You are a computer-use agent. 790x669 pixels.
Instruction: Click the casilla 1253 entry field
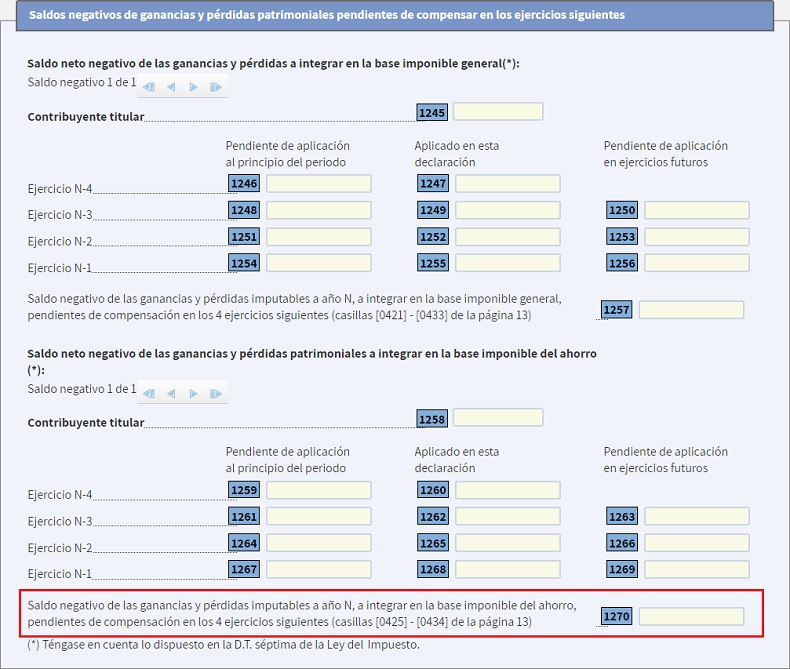[x=697, y=237]
